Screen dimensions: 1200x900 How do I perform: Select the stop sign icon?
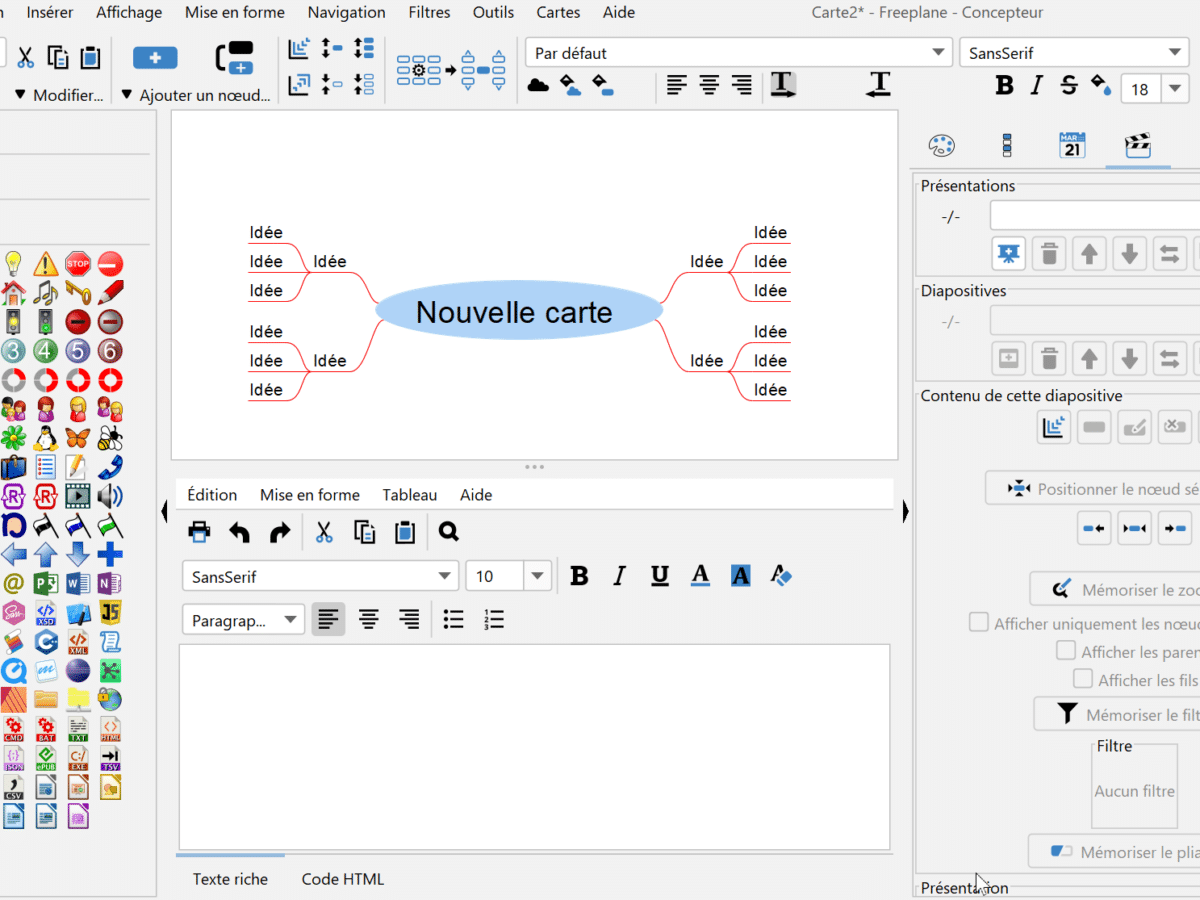coord(77,264)
